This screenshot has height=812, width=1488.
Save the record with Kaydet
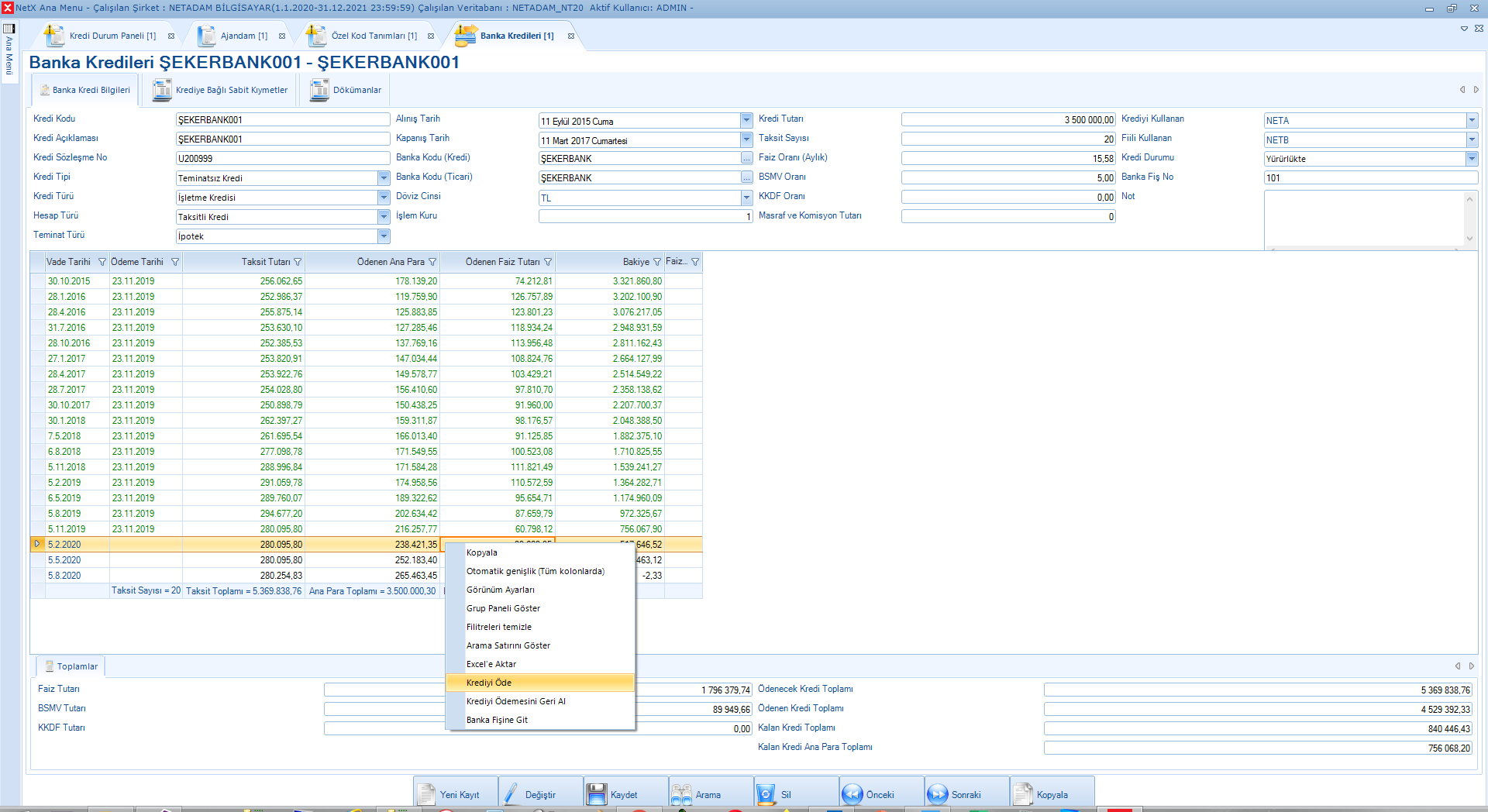click(x=626, y=794)
